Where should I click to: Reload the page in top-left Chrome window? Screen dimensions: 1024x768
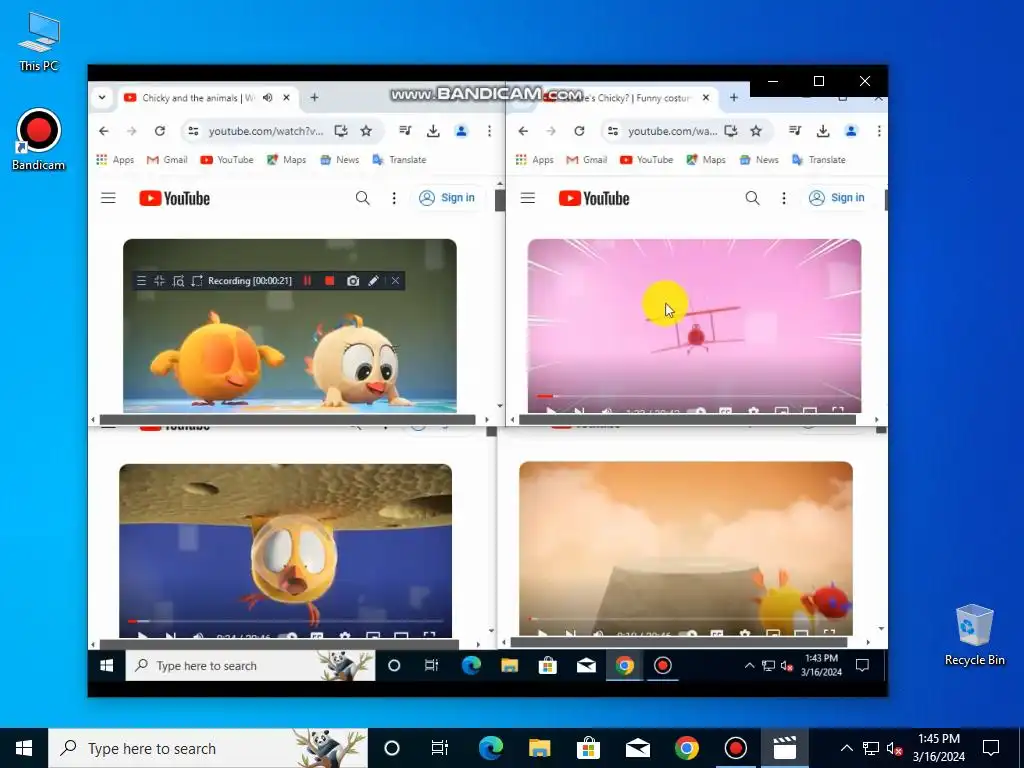coord(160,131)
